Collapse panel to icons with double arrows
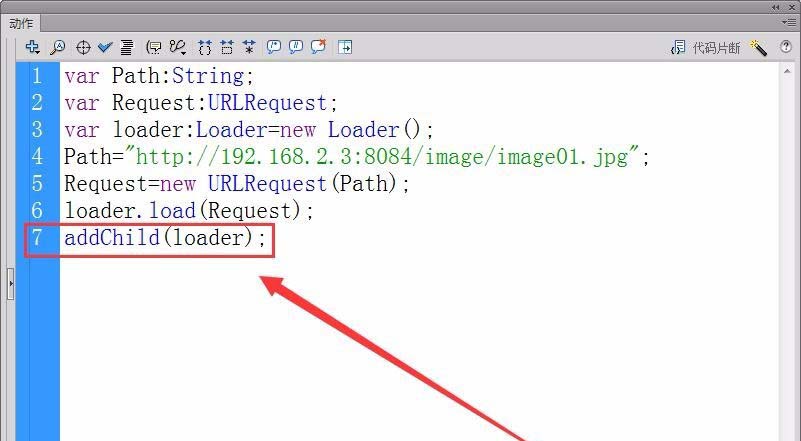 click(775, 7)
